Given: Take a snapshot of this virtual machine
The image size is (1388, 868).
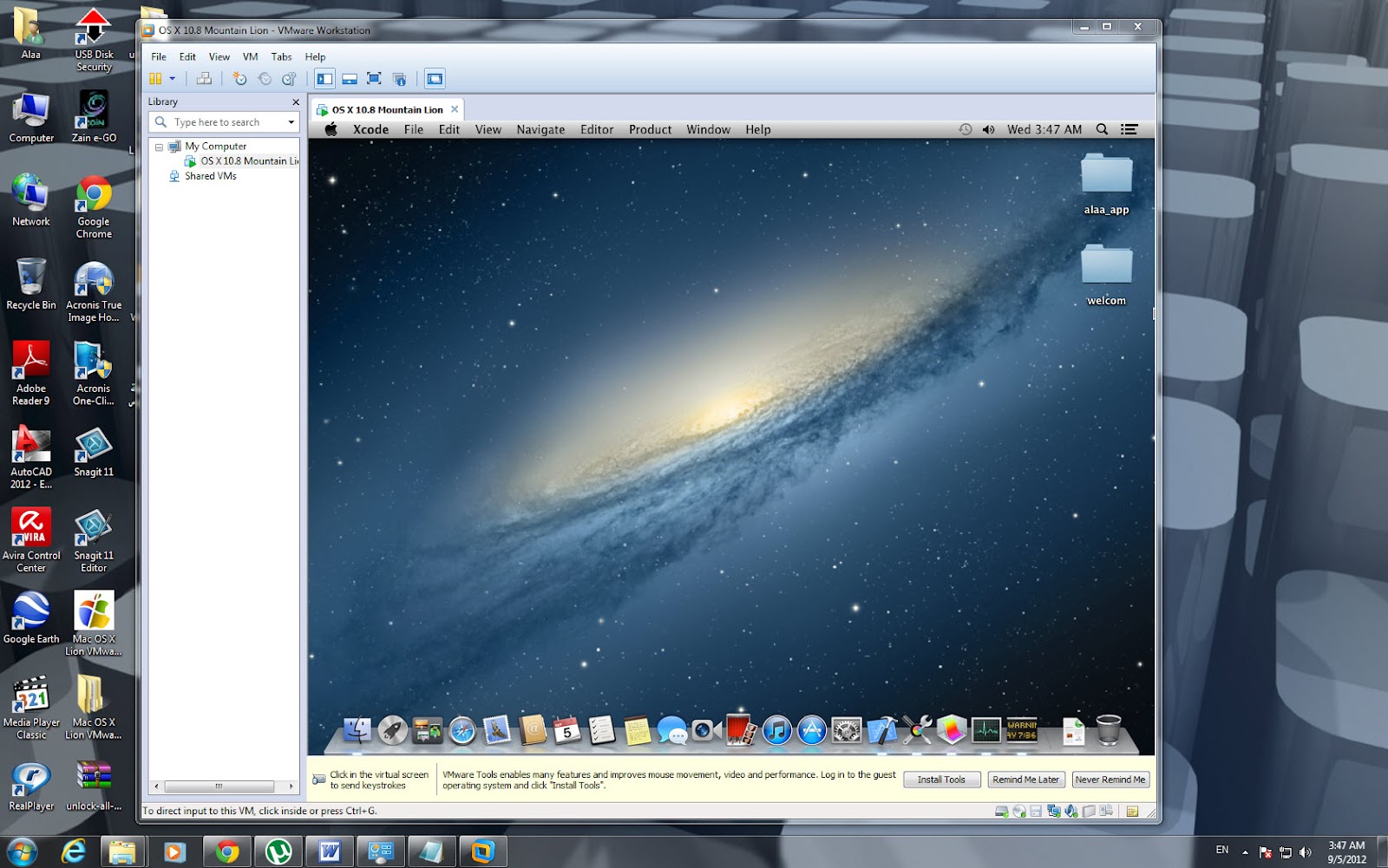Looking at the screenshot, I should 240,79.
